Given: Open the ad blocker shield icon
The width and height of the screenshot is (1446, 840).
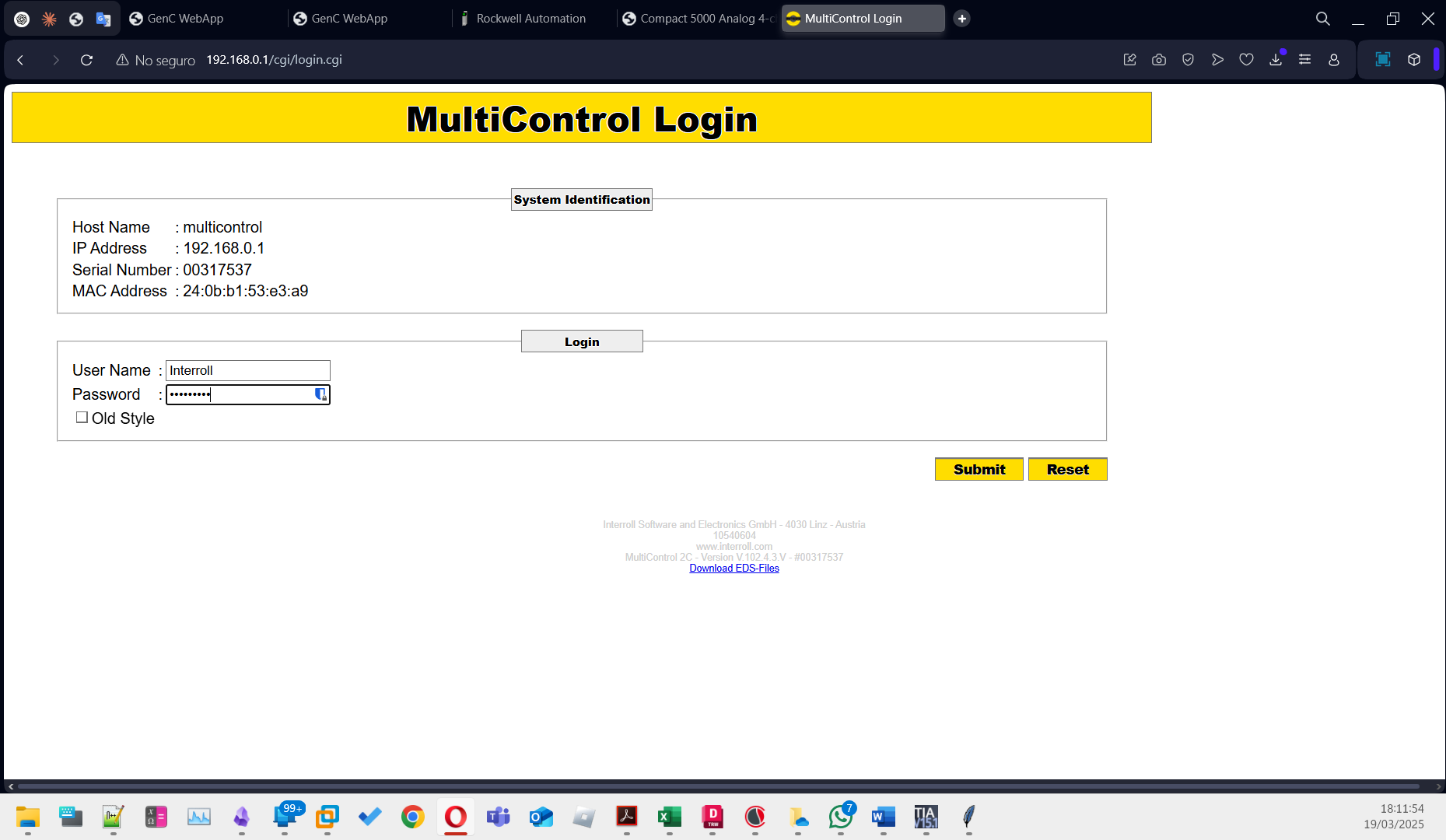Looking at the screenshot, I should [x=1188, y=60].
